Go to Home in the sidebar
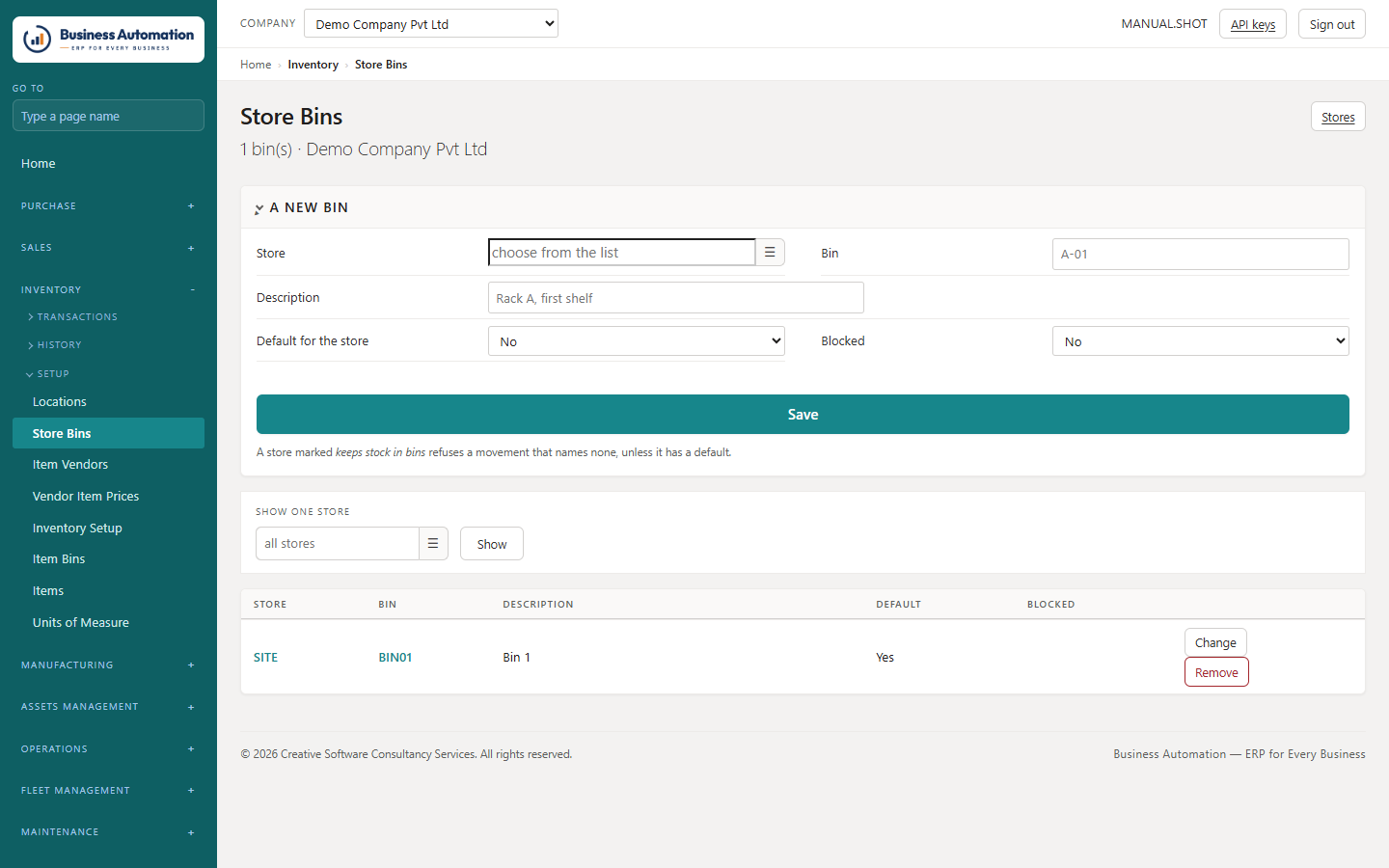Image resolution: width=1389 pixels, height=868 pixels. tap(108, 164)
